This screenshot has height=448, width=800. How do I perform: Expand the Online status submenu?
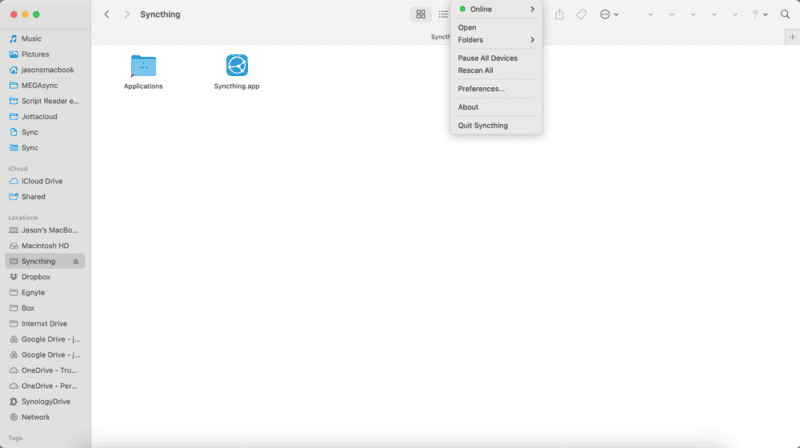pos(496,9)
